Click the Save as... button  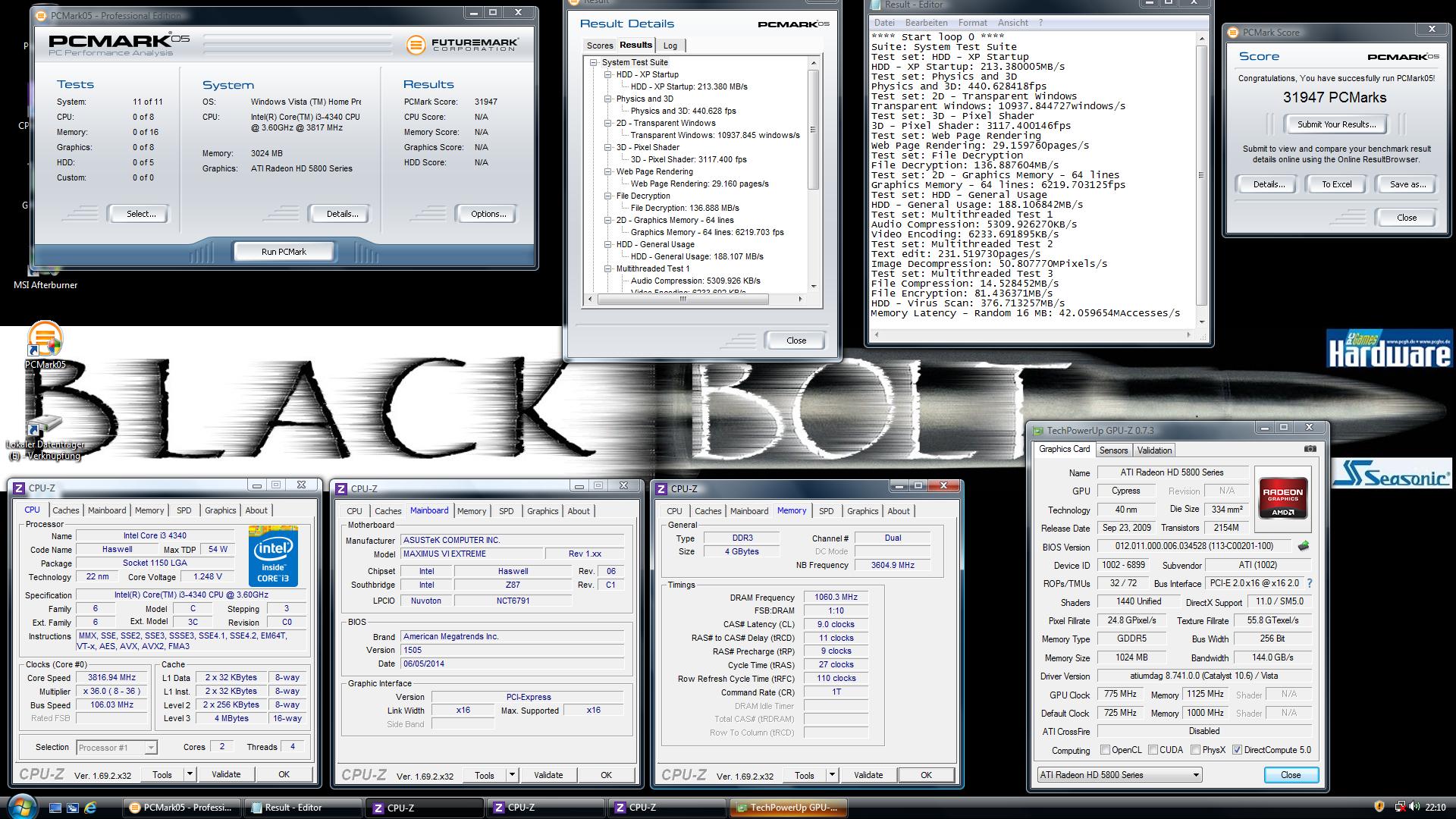1407,184
